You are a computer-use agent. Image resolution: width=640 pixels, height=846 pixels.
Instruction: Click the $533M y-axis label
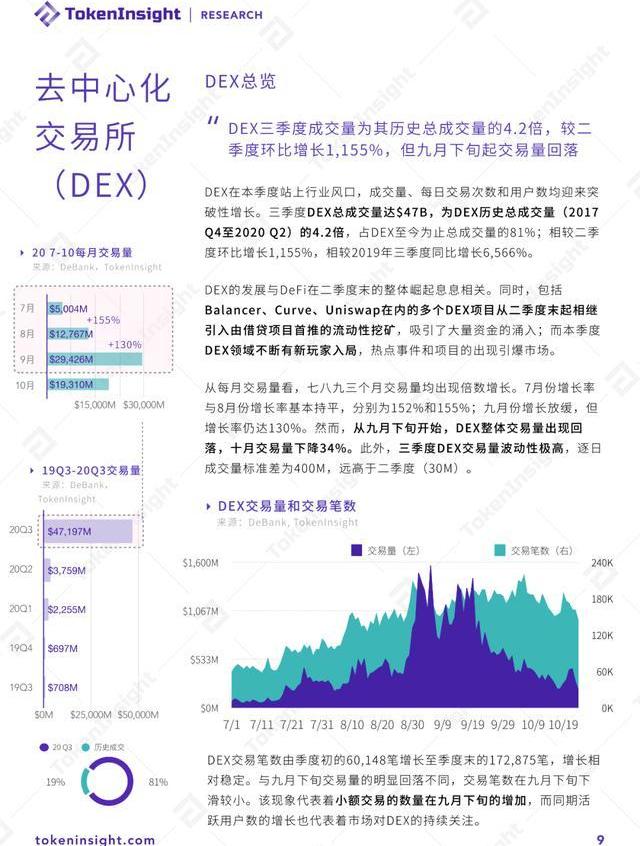tap(205, 660)
